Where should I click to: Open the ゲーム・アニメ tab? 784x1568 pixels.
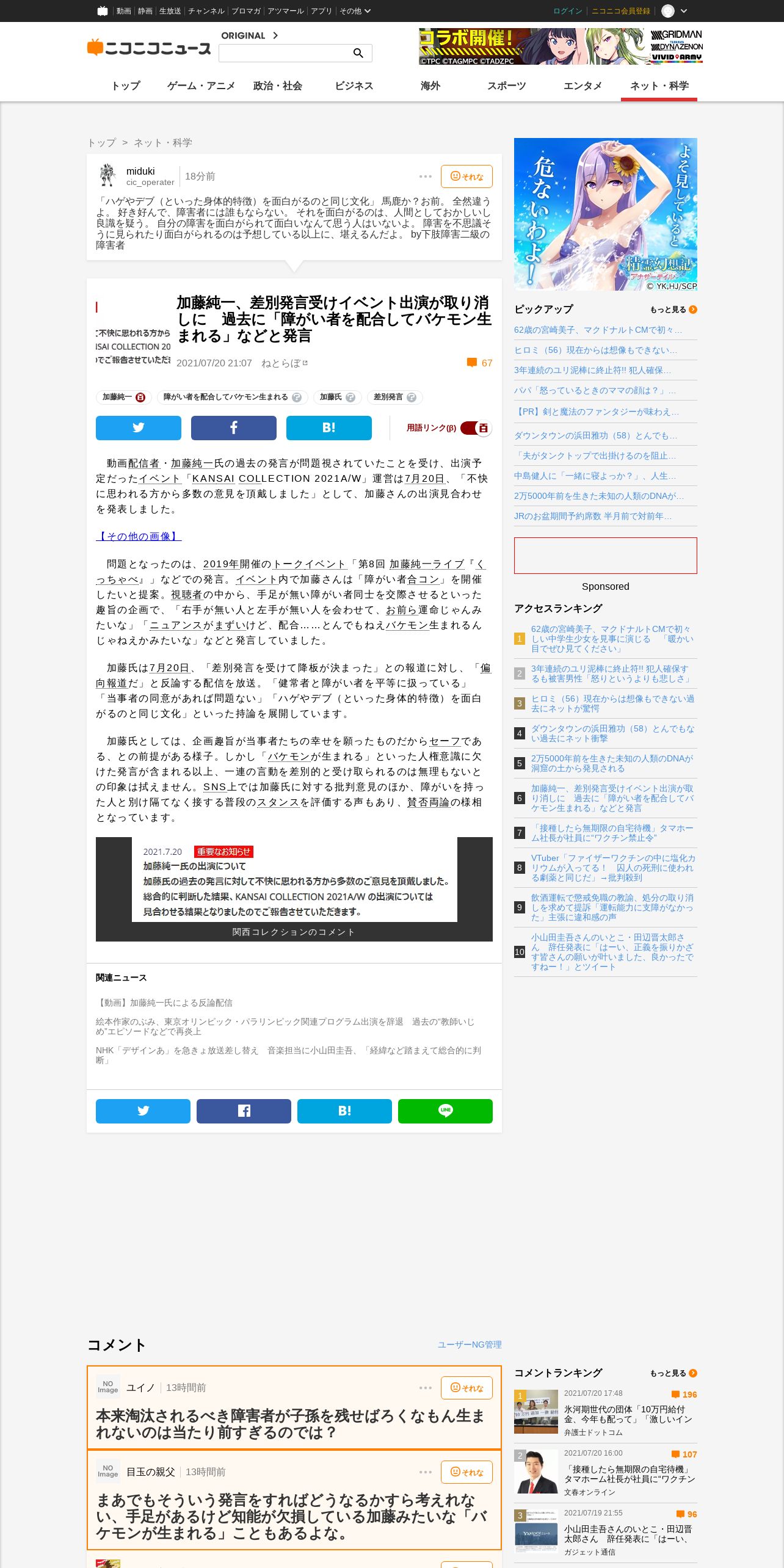pos(201,86)
